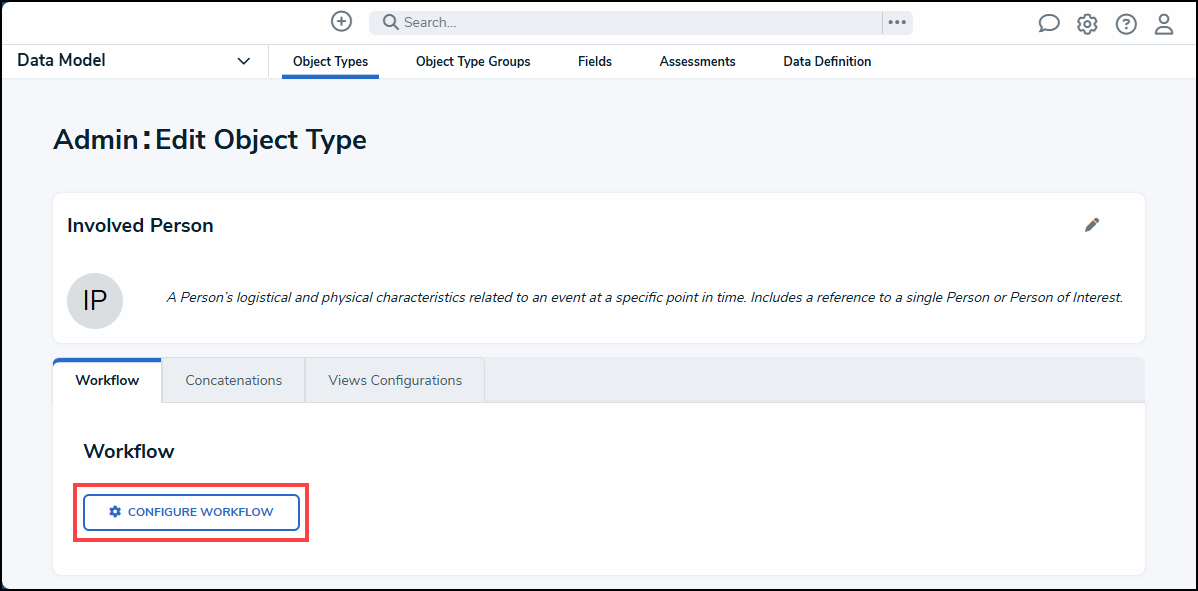Screen dimensions: 1198x591
Task: Click the search magnifier icon
Action: pos(390,22)
